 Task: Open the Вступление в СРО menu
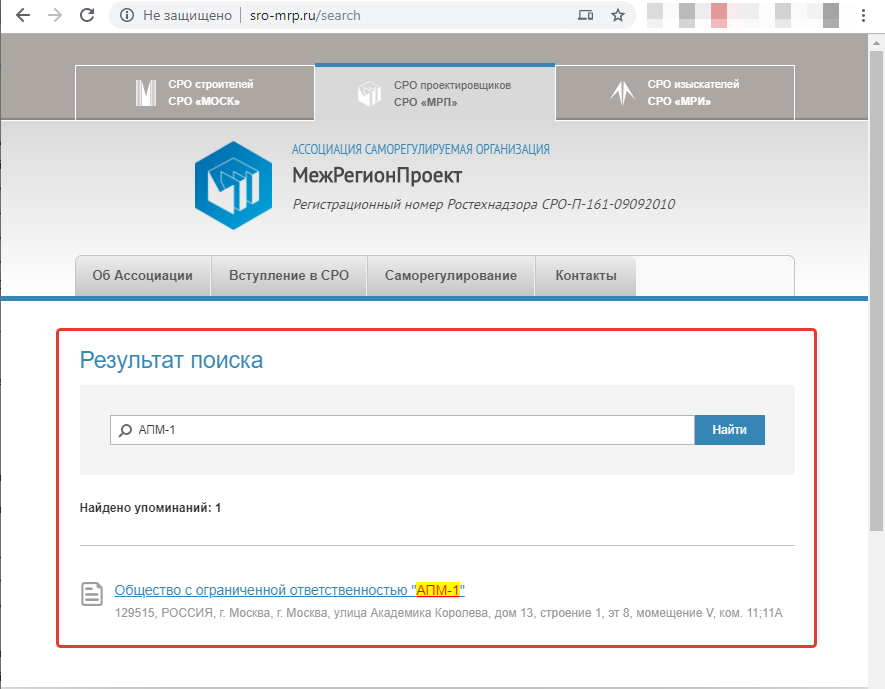(x=289, y=276)
